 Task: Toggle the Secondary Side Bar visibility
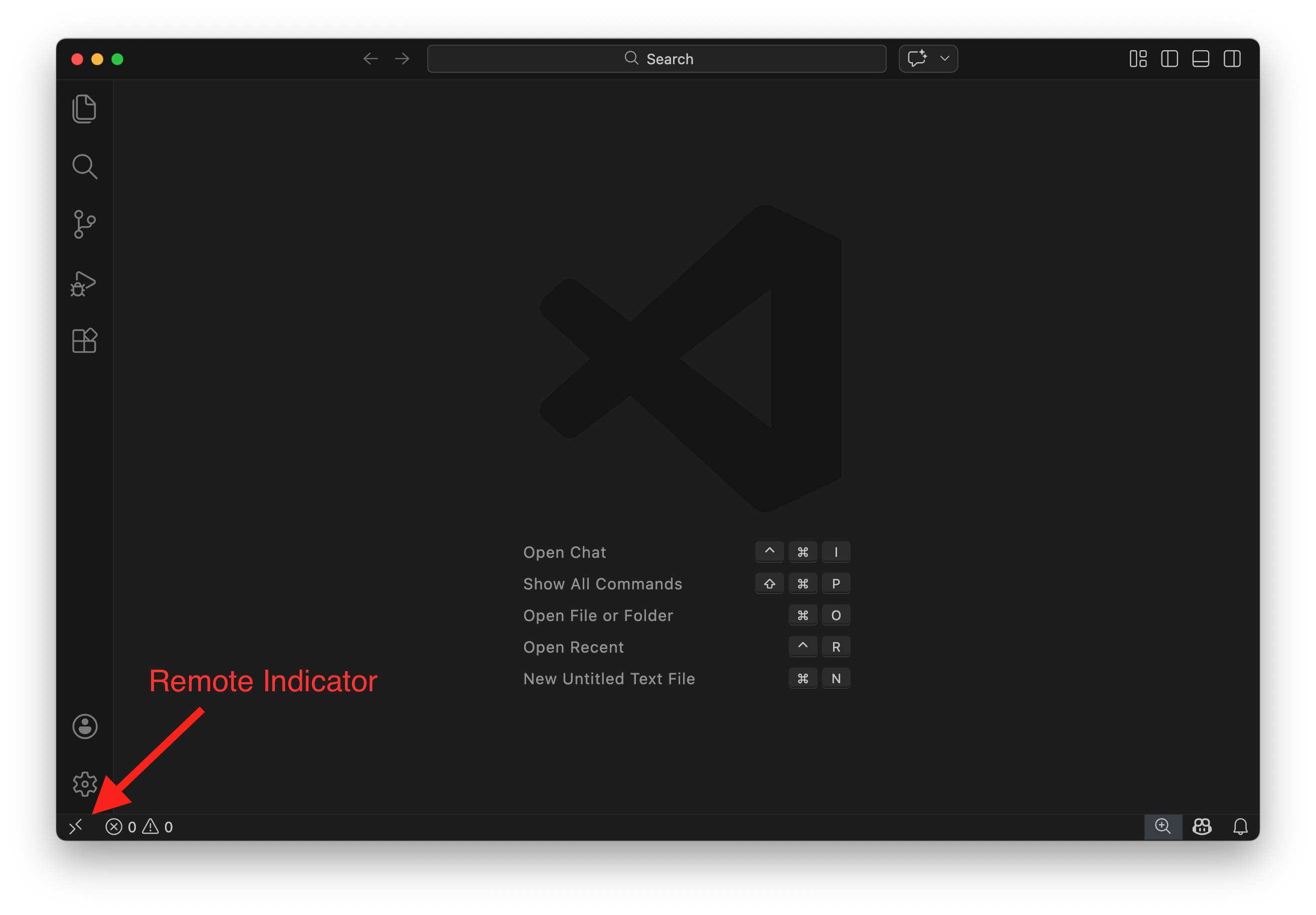1232,59
